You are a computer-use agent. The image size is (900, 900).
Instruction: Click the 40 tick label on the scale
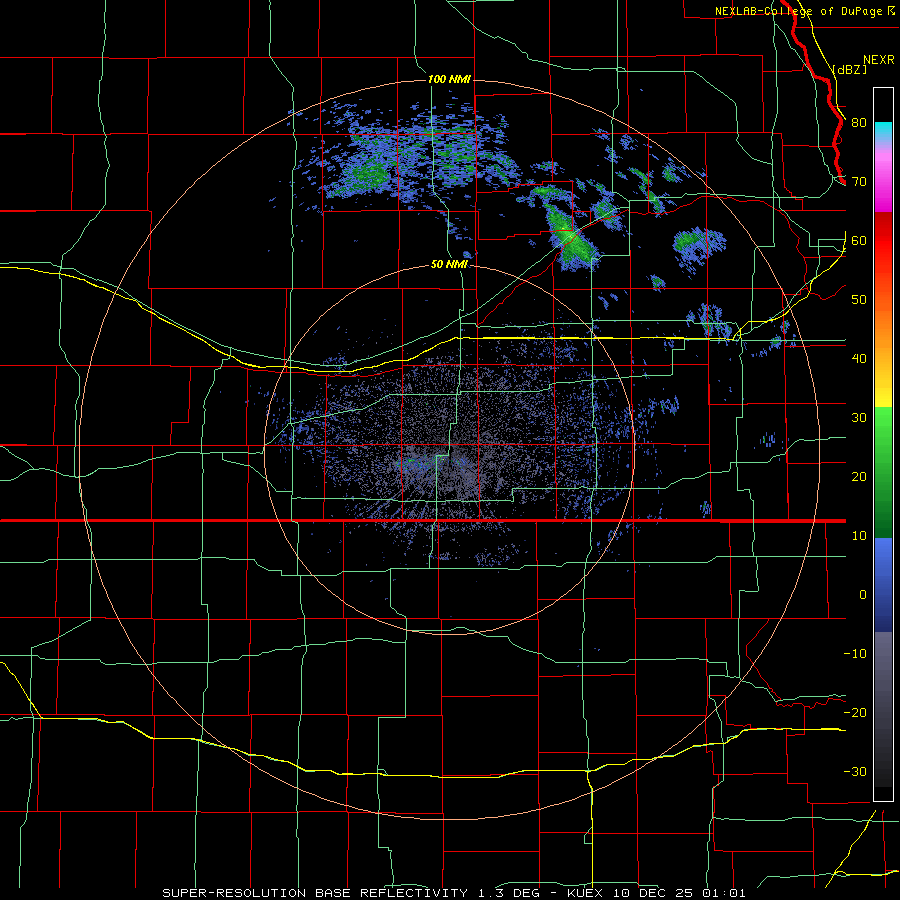[x=859, y=359]
